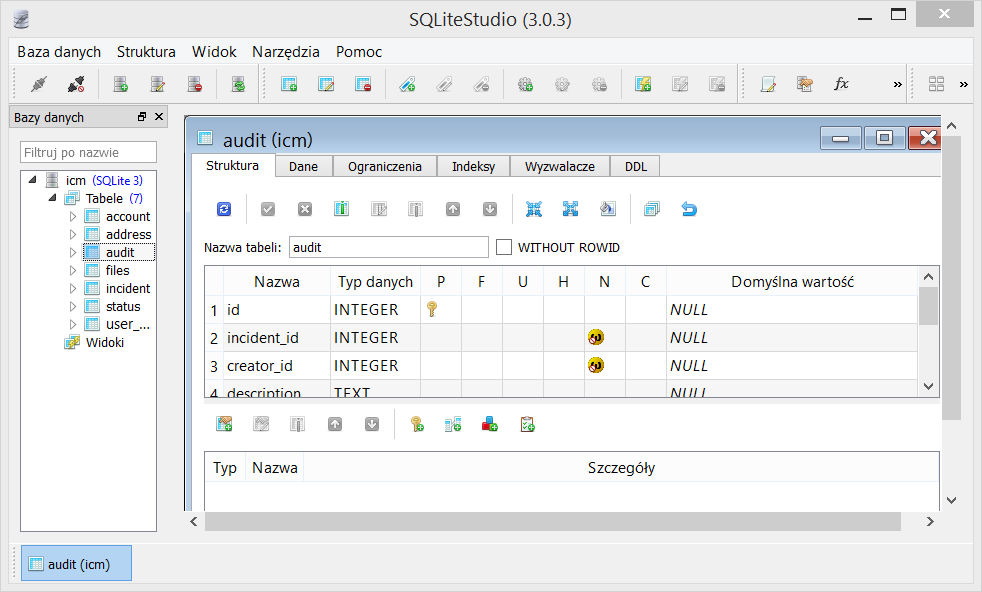Image resolution: width=982 pixels, height=592 pixels.
Task: Add a foreign key table constraint
Action: point(453,425)
